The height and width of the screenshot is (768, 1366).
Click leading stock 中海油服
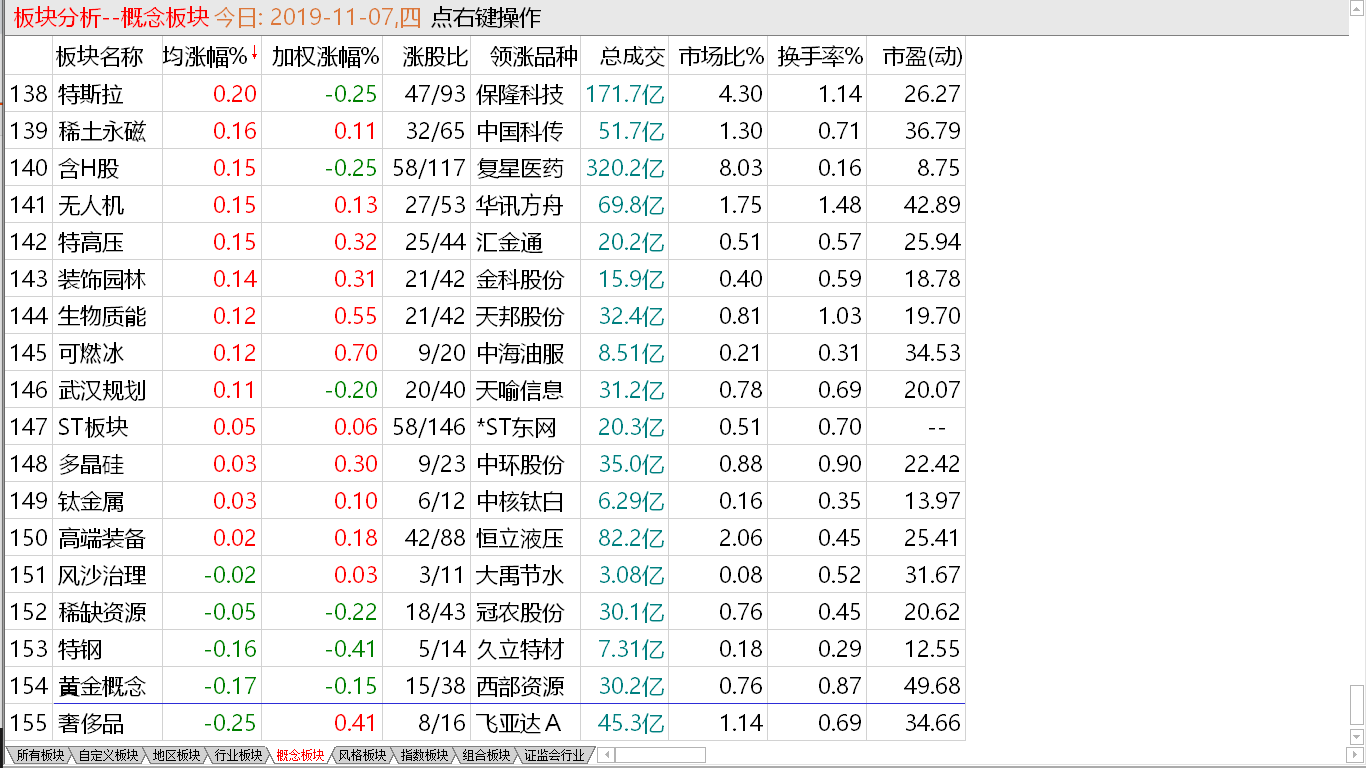coord(520,353)
